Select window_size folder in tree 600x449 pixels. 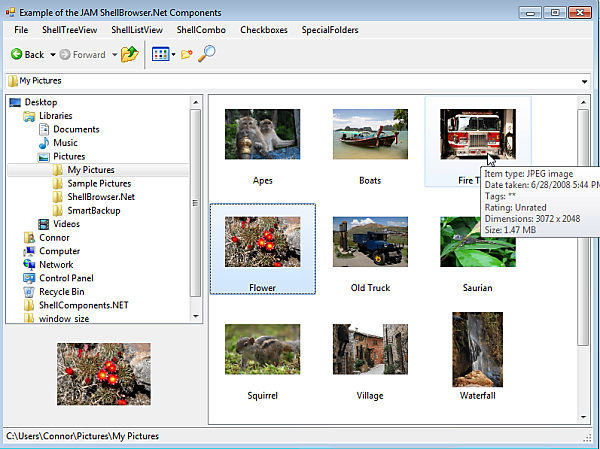(56, 318)
